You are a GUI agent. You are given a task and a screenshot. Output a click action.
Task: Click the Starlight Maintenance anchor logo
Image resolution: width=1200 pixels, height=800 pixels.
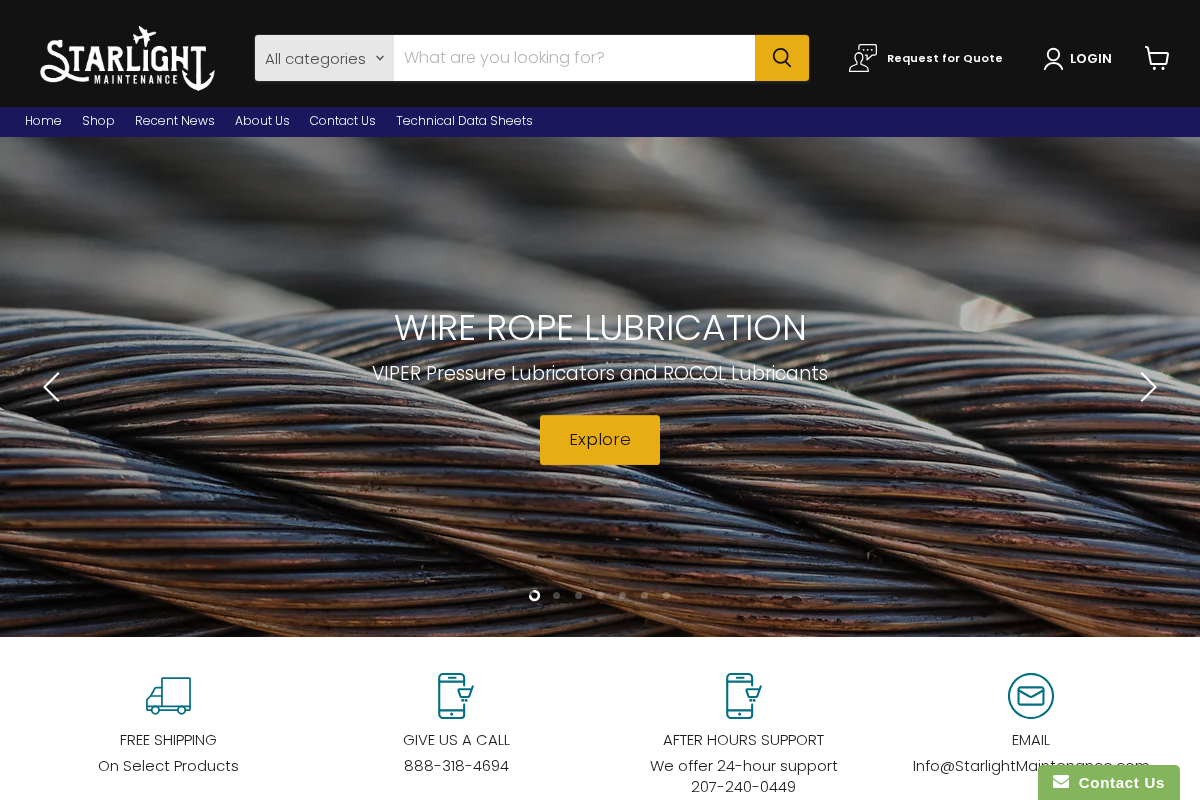pos(126,56)
